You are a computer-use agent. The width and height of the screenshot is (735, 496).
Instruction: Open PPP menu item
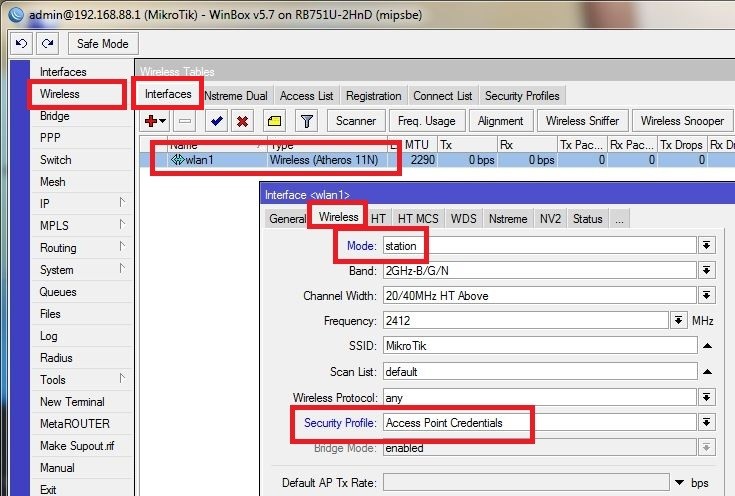pyautogui.click(x=50, y=138)
